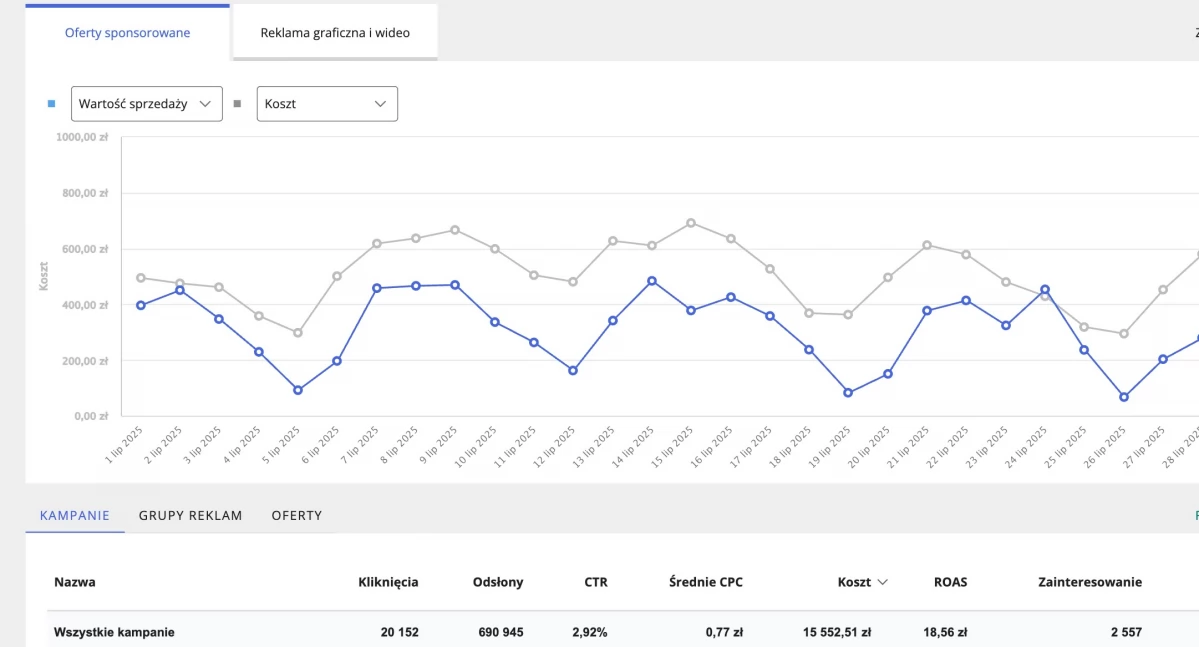This screenshot has width=1199, height=647.
Task: Sort table by Kliknięcia column header
Action: 388,582
